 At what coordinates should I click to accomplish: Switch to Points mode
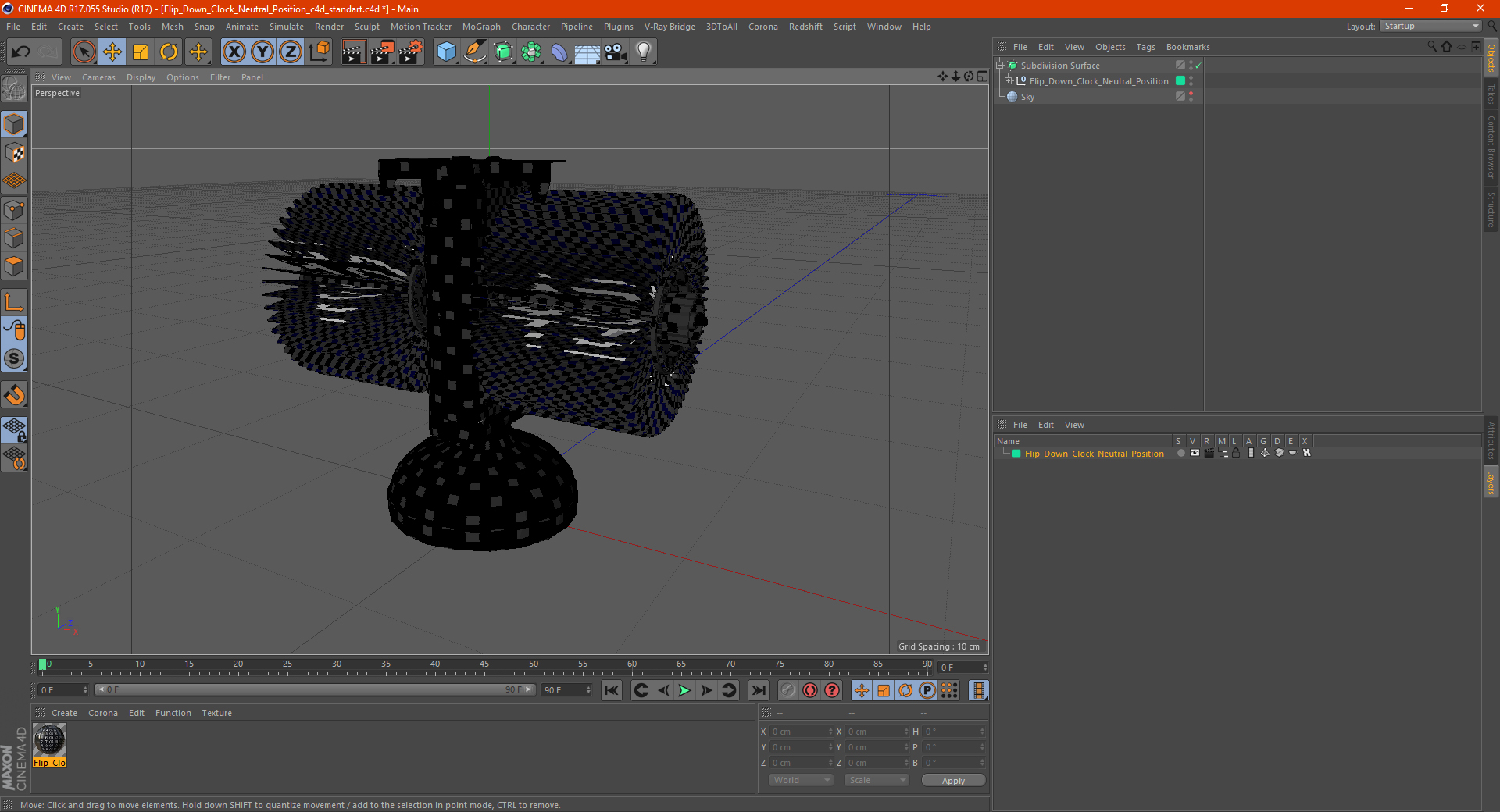(14, 210)
